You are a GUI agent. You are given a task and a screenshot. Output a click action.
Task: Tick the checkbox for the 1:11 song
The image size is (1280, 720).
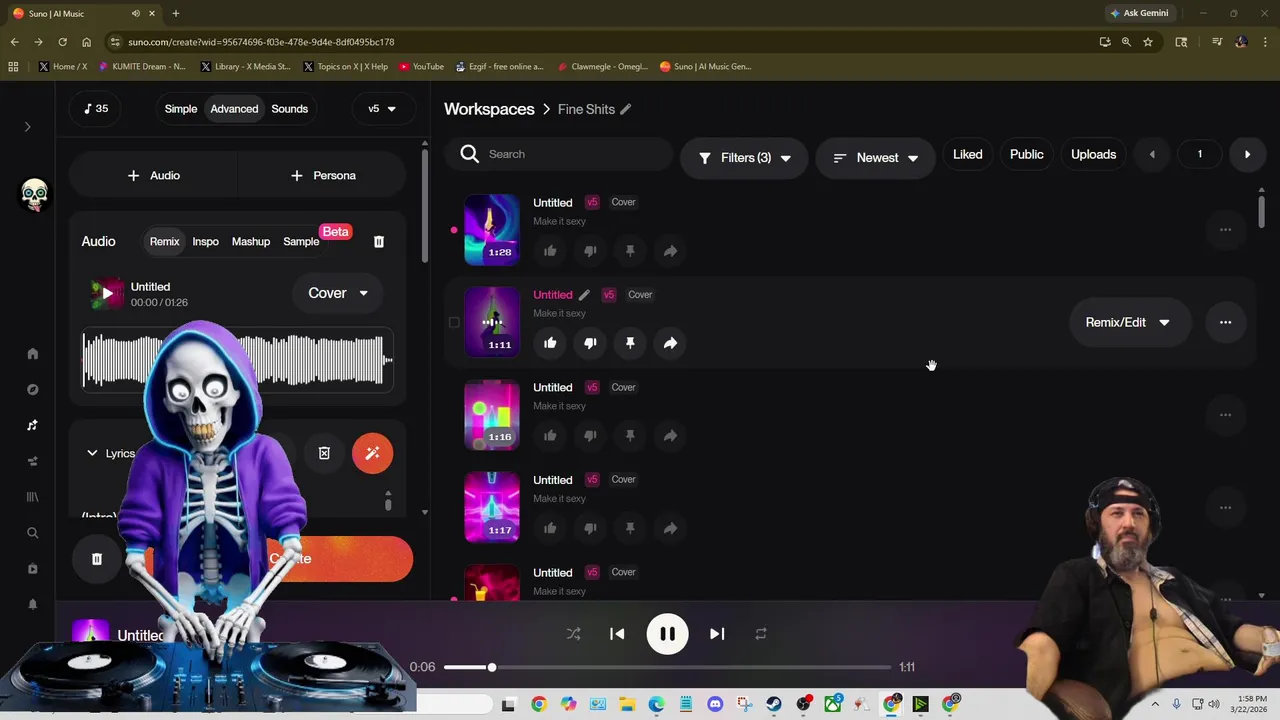click(454, 322)
